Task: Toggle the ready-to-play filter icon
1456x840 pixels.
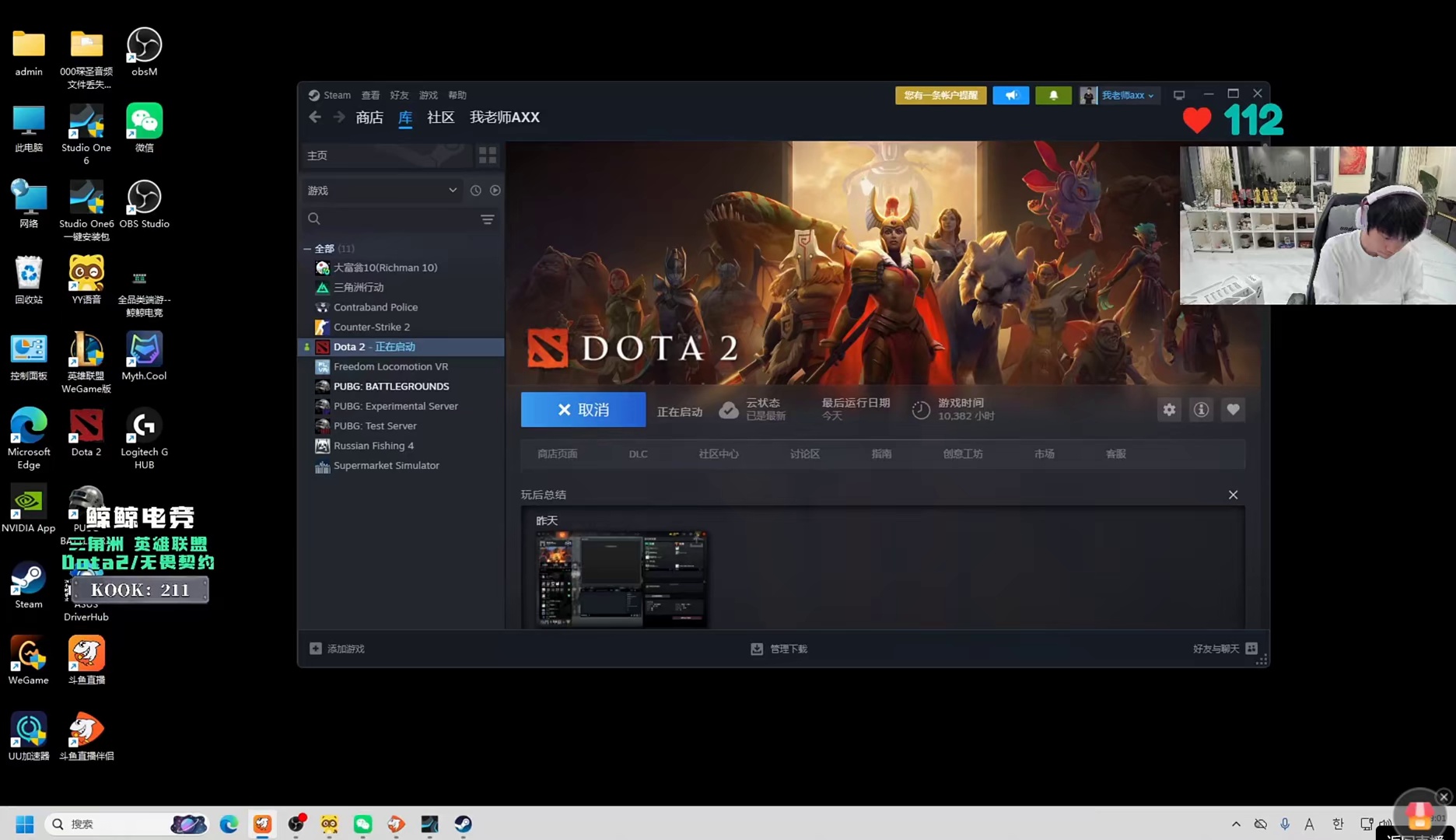Action: coord(495,191)
